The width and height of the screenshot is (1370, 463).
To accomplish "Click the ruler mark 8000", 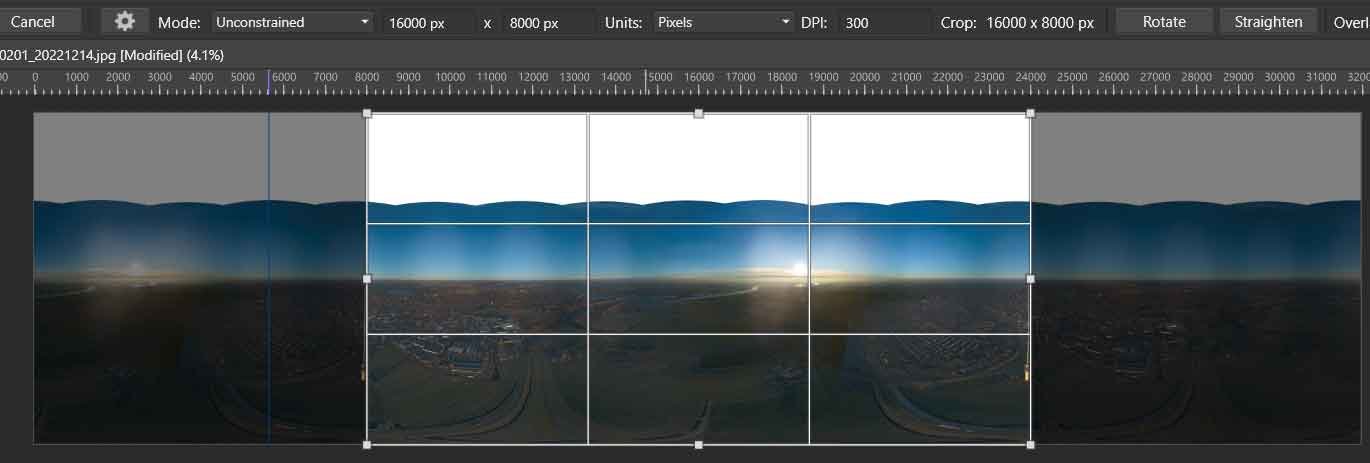I will coord(367,77).
